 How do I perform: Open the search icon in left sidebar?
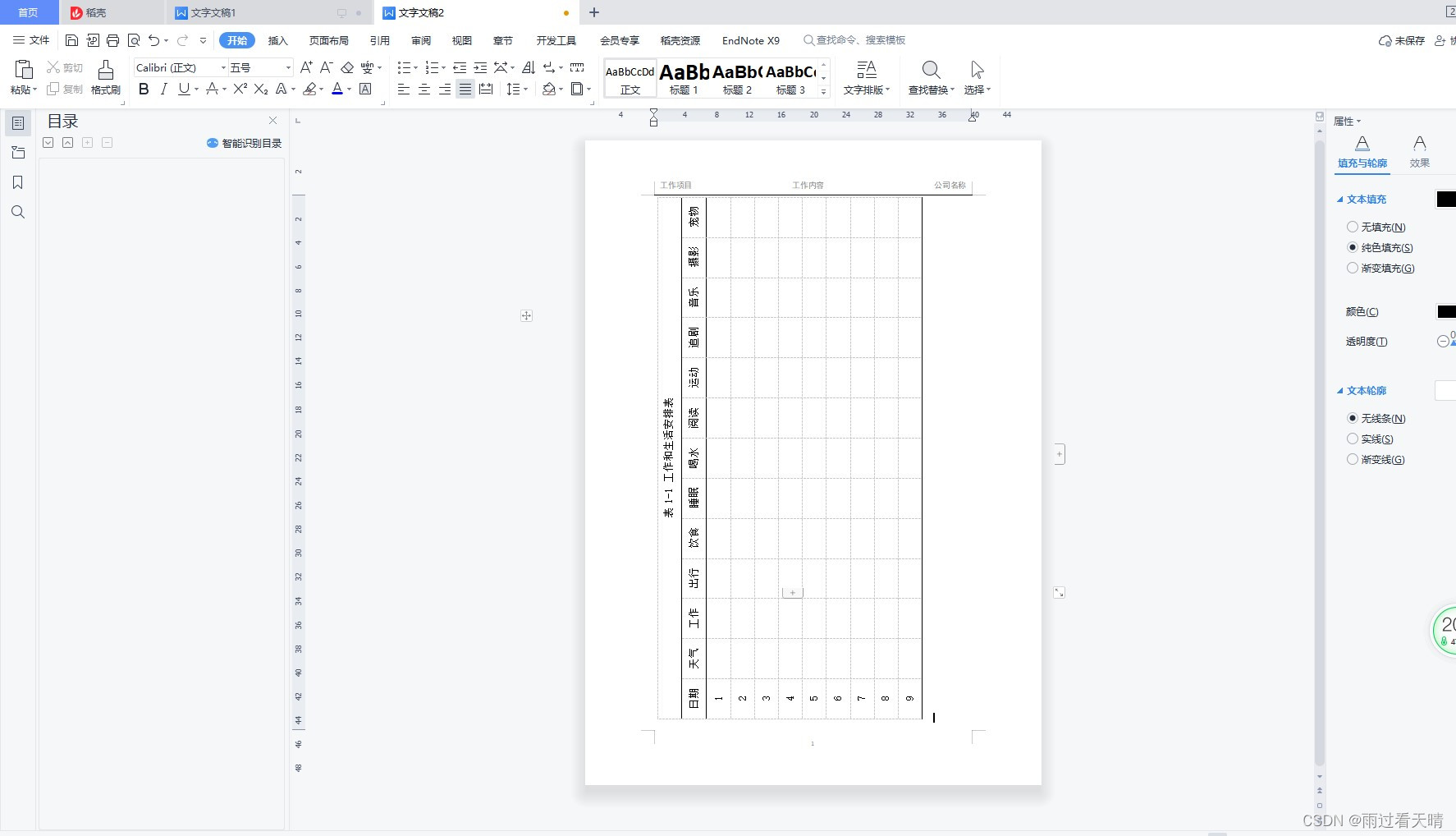click(x=18, y=212)
